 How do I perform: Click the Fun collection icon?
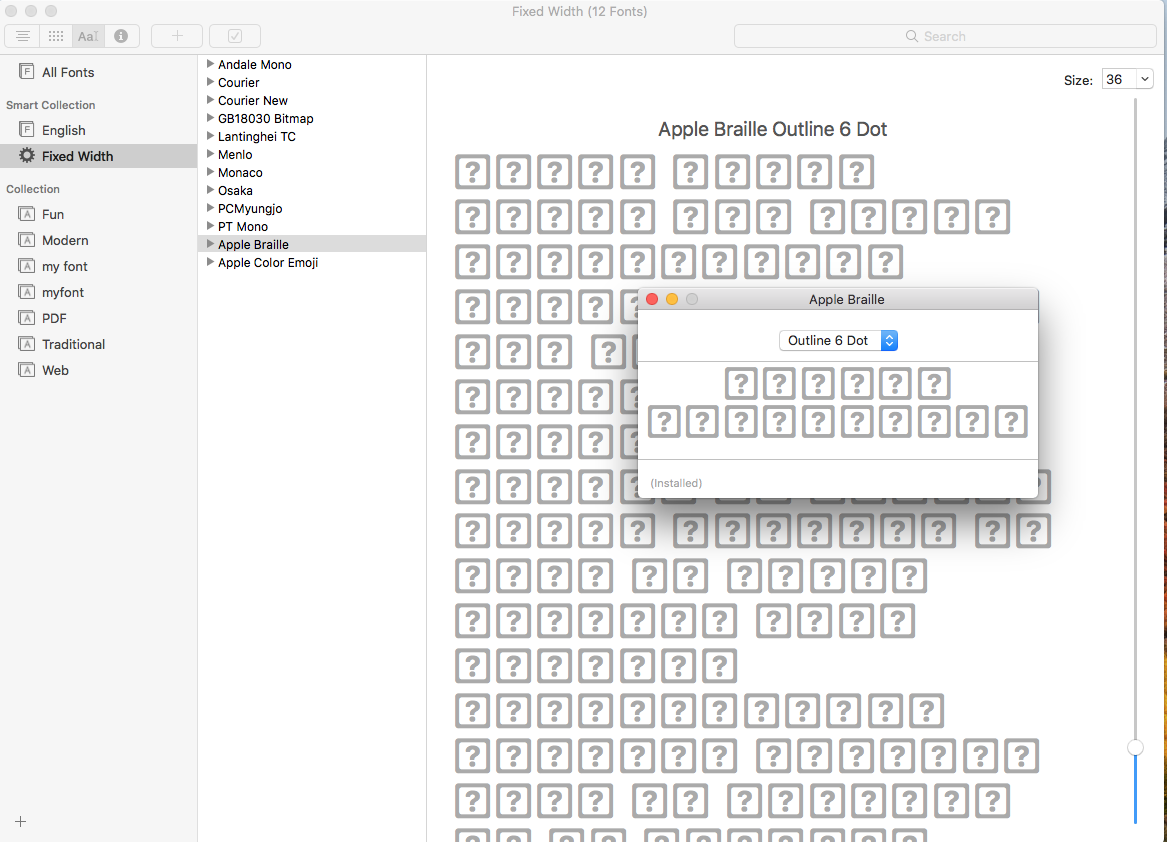[x=26, y=214]
